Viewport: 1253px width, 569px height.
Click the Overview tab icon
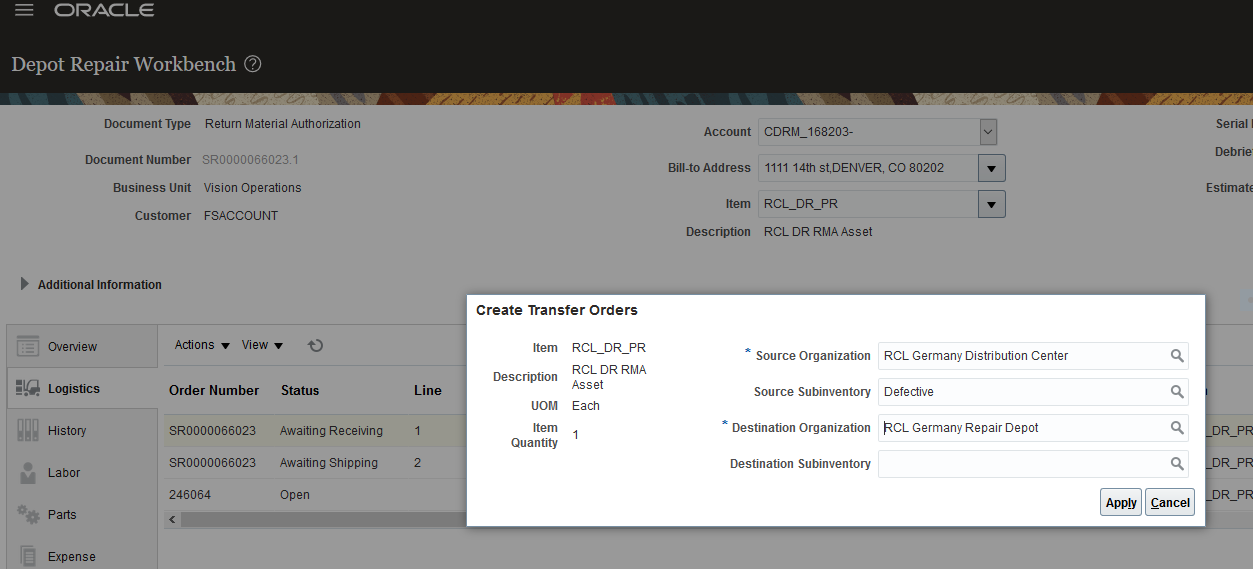[28, 346]
